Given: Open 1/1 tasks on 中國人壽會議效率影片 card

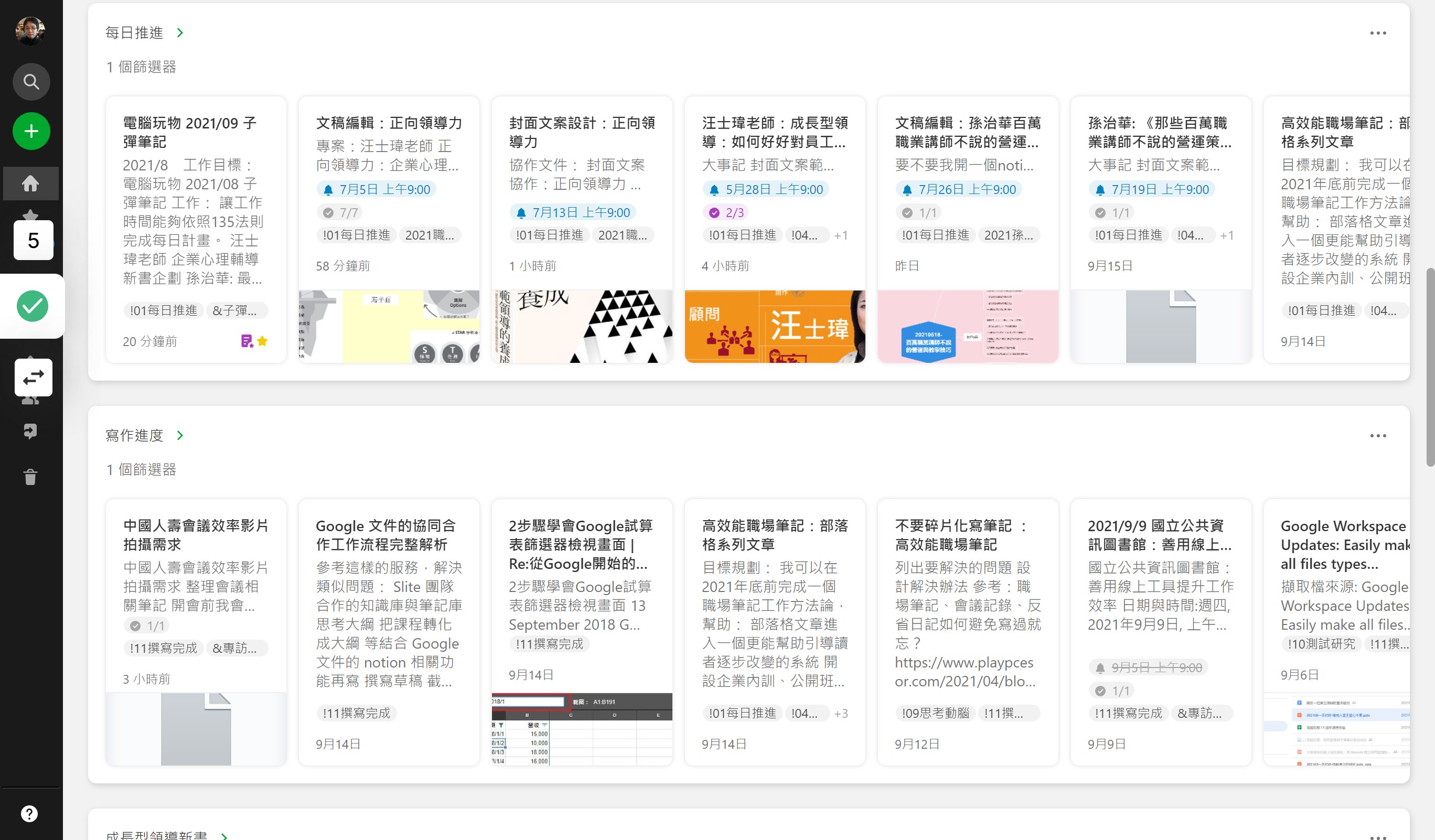Looking at the screenshot, I should (147, 626).
